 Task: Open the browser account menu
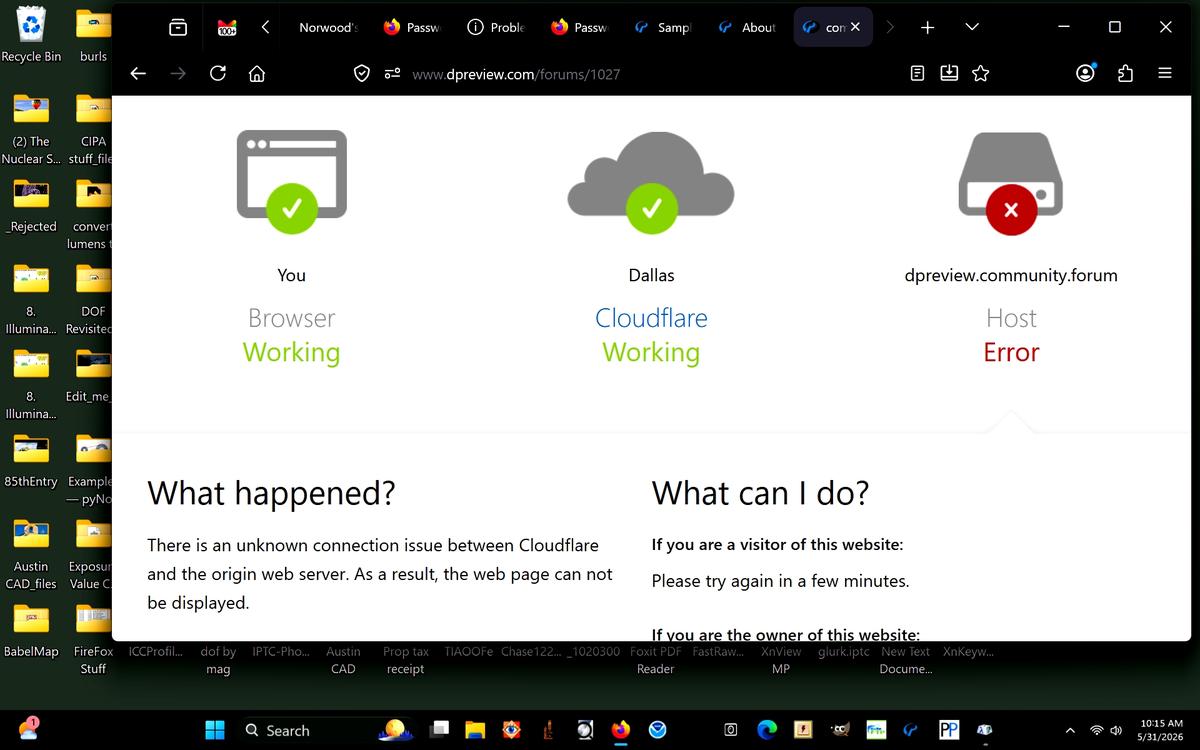1086,73
